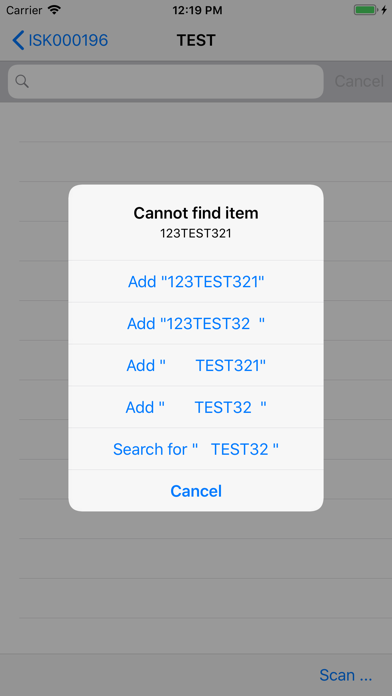The image size is (392, 696).
Task: Click the Wi-Fi status icon
Action: (54, 10)
